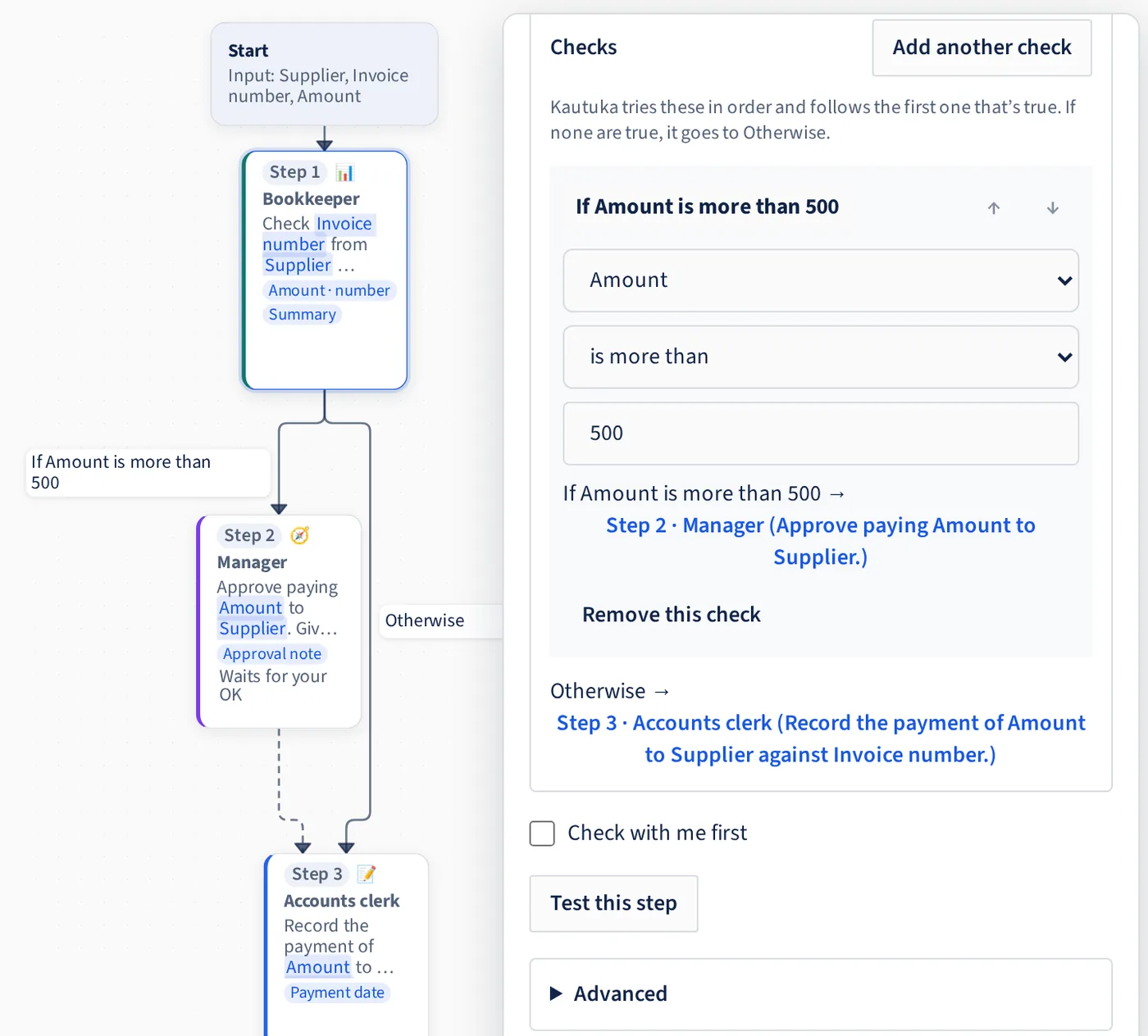The image size is (1148, 1036).
Task: Move the Amount check up with arrow
Action: tap(994, 208)
